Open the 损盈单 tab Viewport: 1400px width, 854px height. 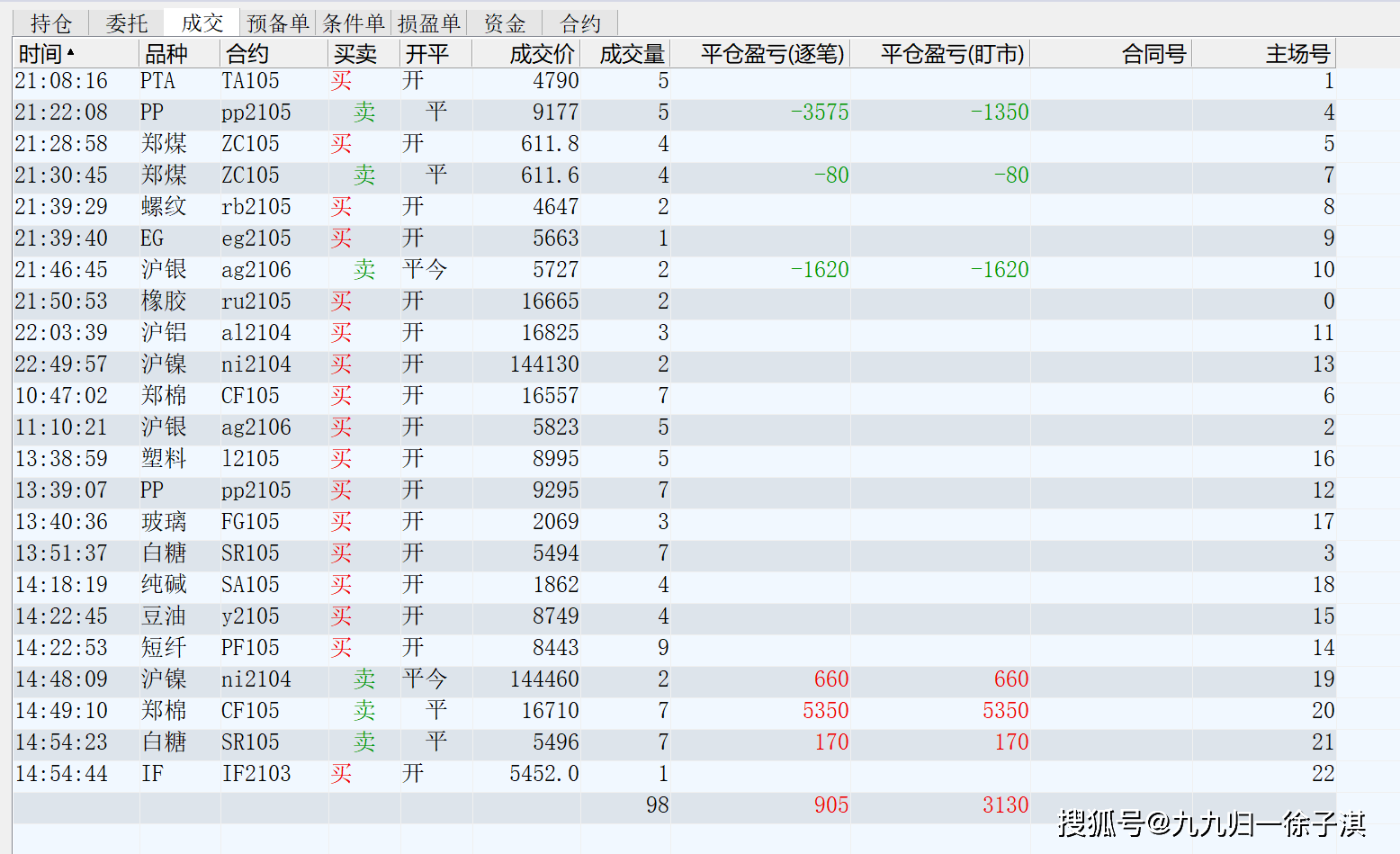point(429,23)
